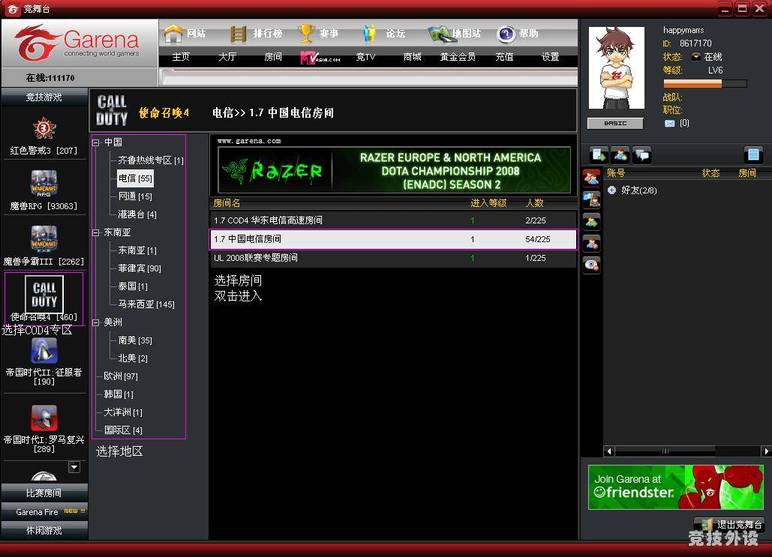The image size is (772, 557).
Task: Open the chat bubbles icon above friend list
Action: pos(642,155)
